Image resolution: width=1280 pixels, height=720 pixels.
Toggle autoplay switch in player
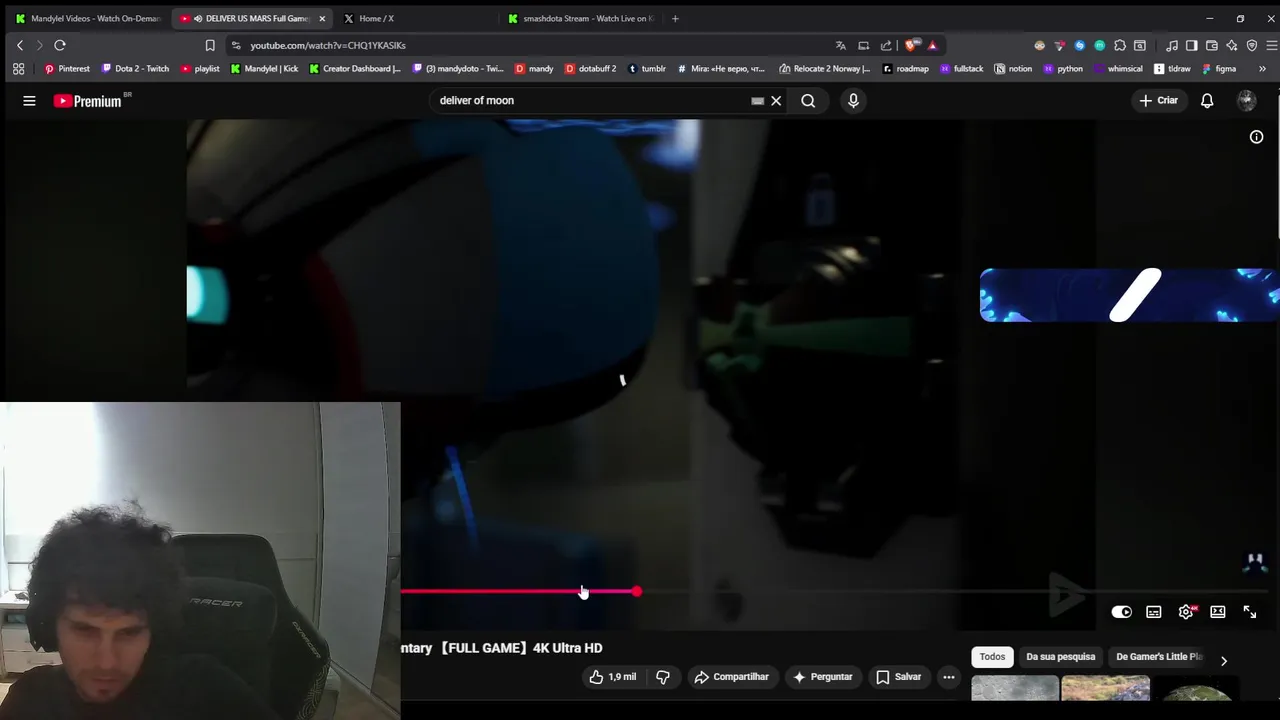[1122, 612]
